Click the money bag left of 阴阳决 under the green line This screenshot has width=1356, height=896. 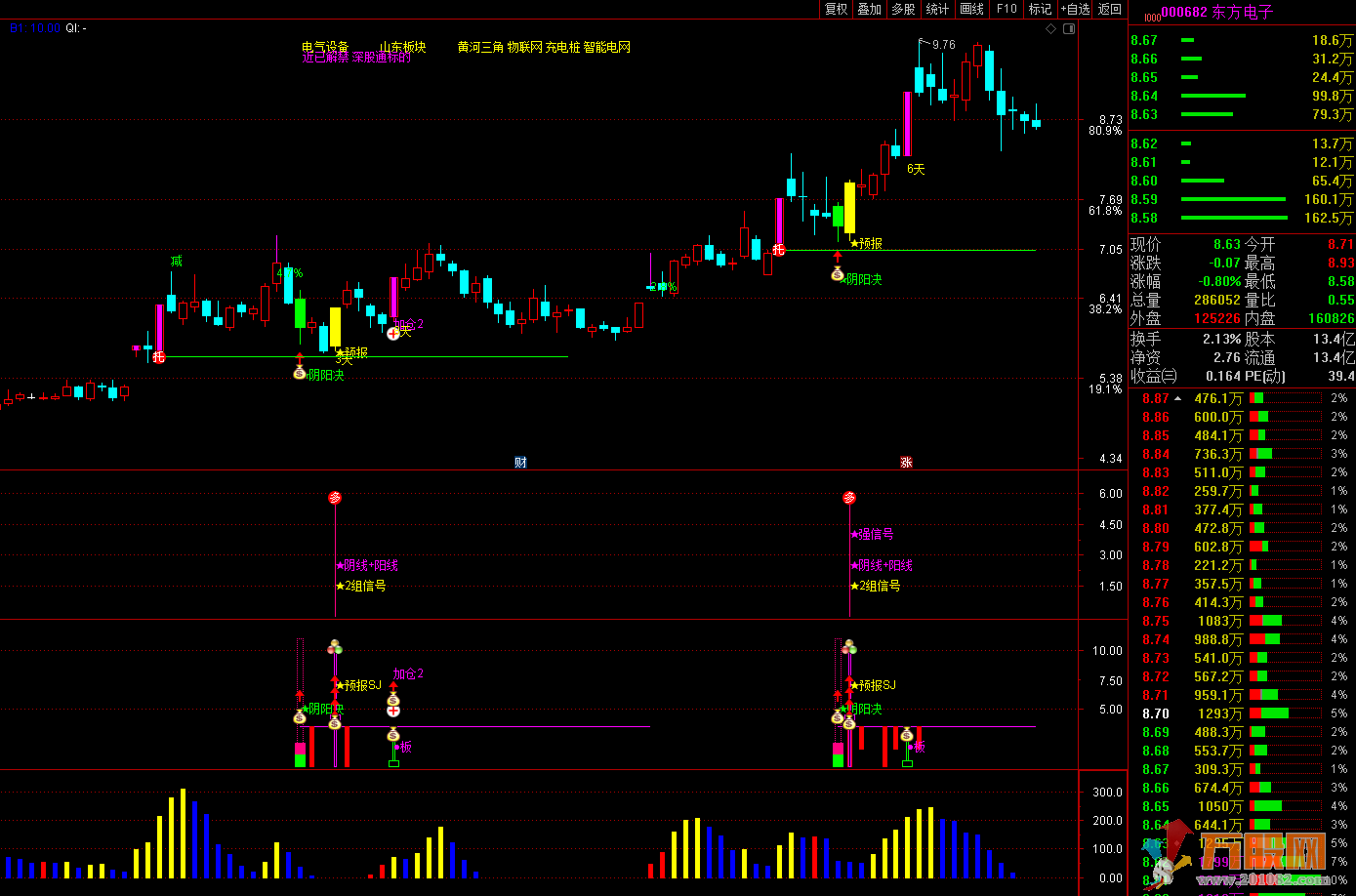(837, 274)
